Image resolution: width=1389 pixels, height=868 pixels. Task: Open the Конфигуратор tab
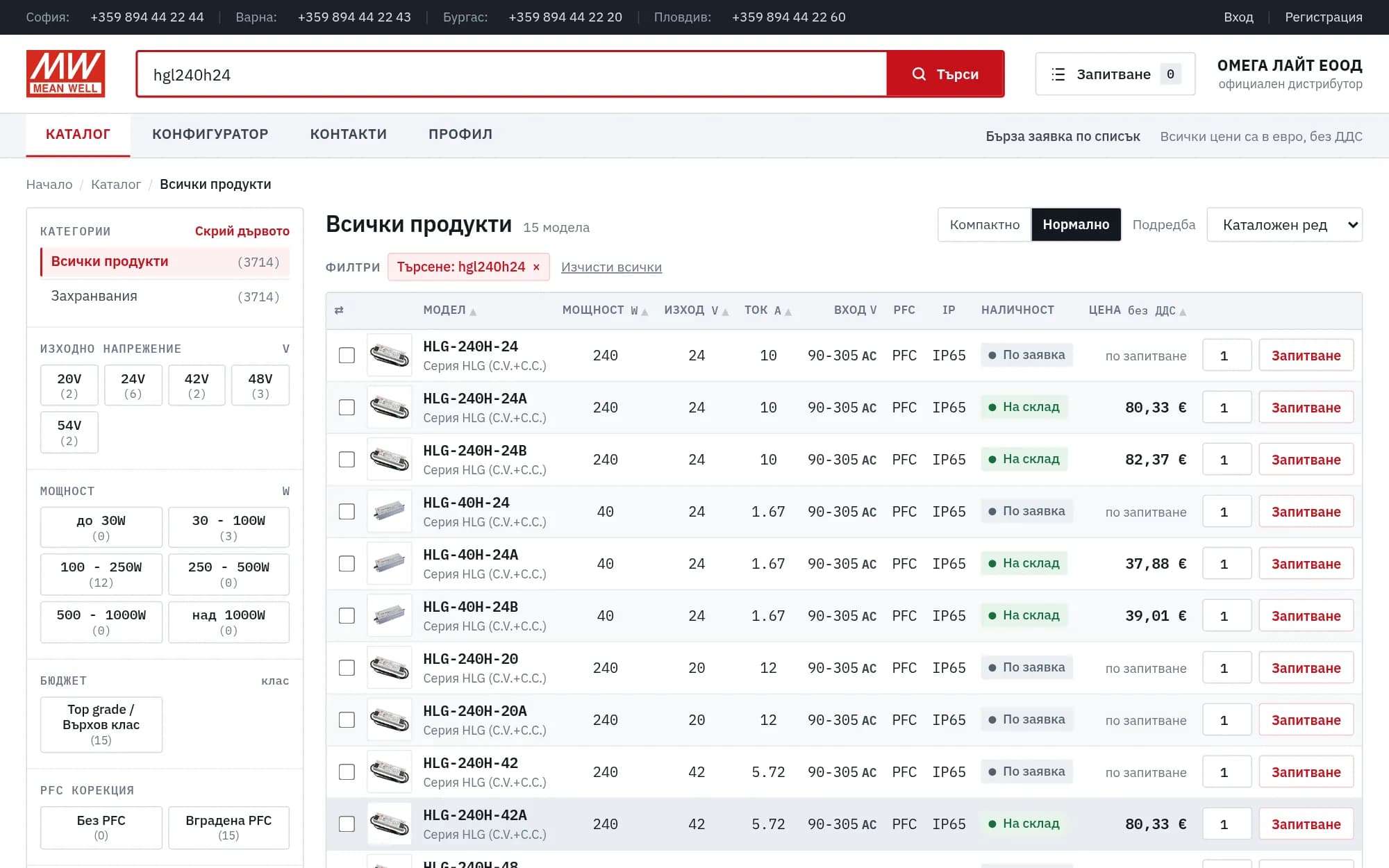pos(210,134)
